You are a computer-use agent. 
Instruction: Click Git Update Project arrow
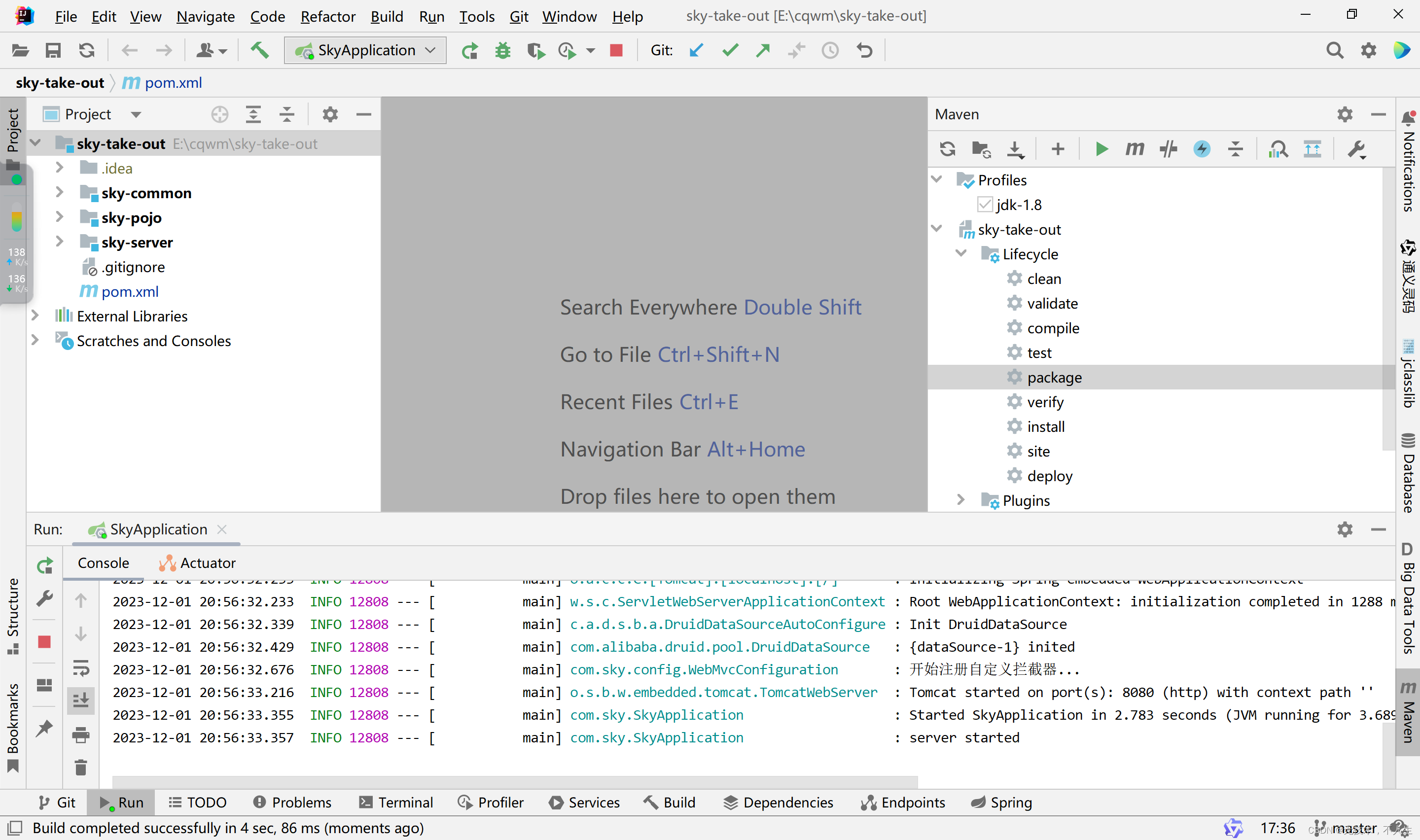696,51
